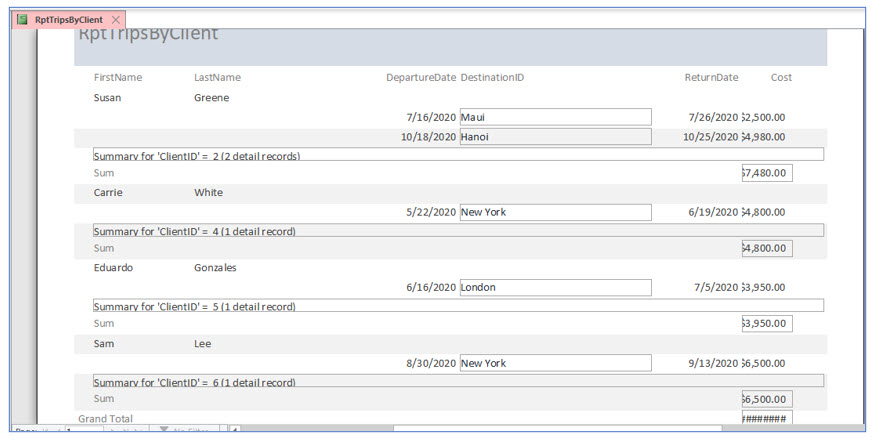Click departure date 7/16/2020
The height and width of the screenshot is (442, 876).
pos(431,117)
